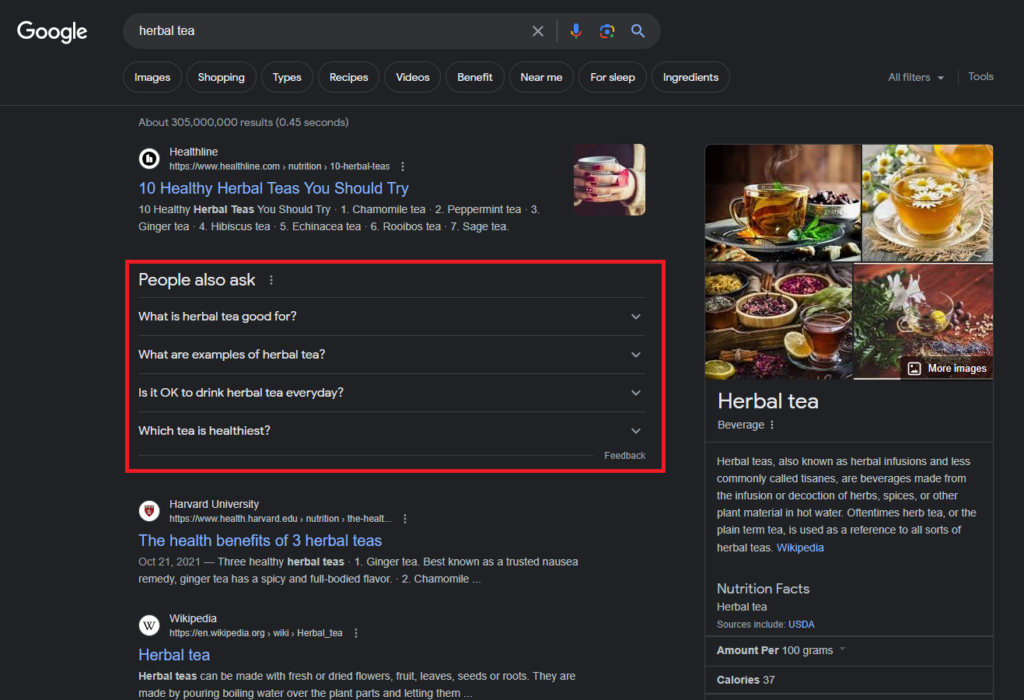Open the Herbal tea Wikipedia result title
Screen dimensions: 1024x700
[x=174, y=655]
